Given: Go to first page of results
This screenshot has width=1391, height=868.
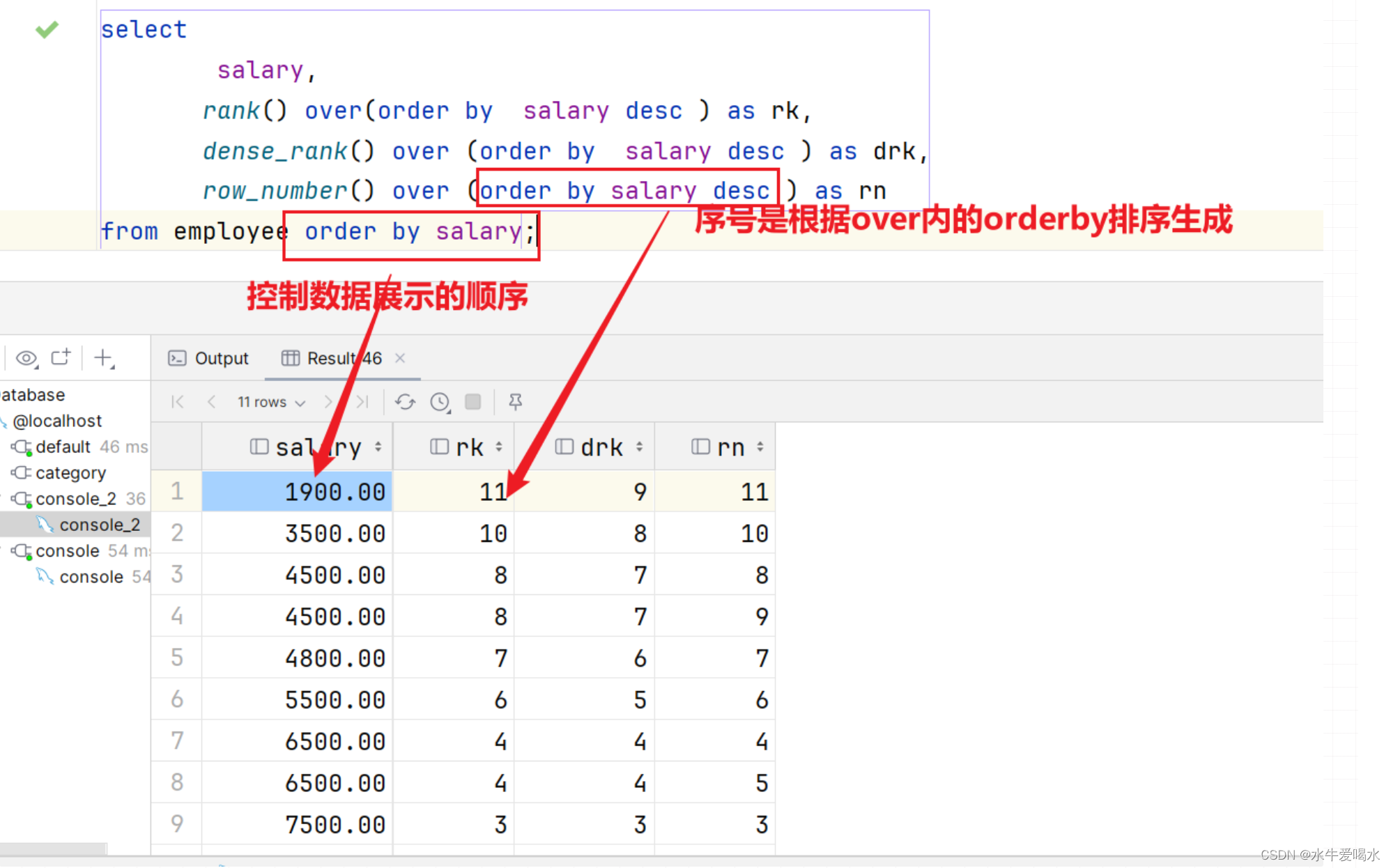Looking at the screenshot, I should pos(178,402).
